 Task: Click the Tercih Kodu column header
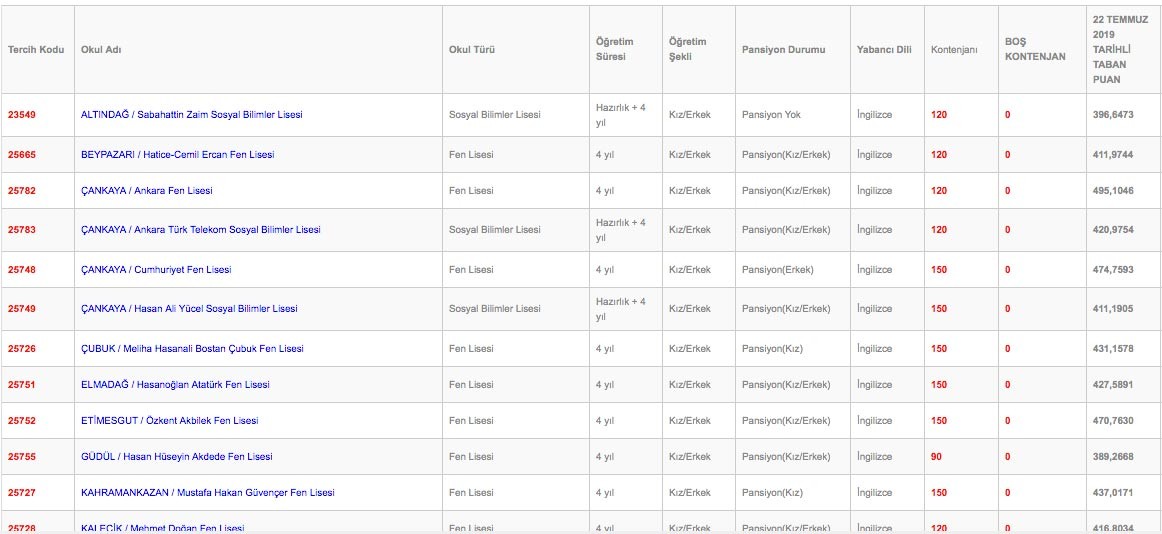[x=36, y=50]
